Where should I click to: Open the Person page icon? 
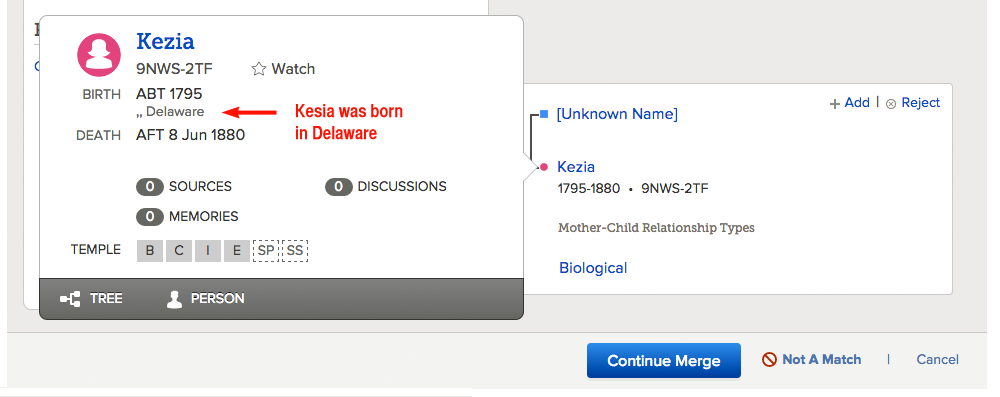click(174, 299)
